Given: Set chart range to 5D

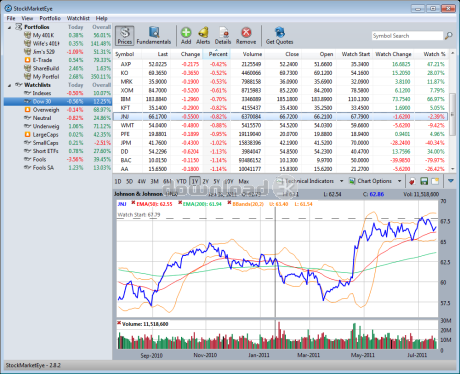Looking at the screenshot, I should click(x=130, y=181).
